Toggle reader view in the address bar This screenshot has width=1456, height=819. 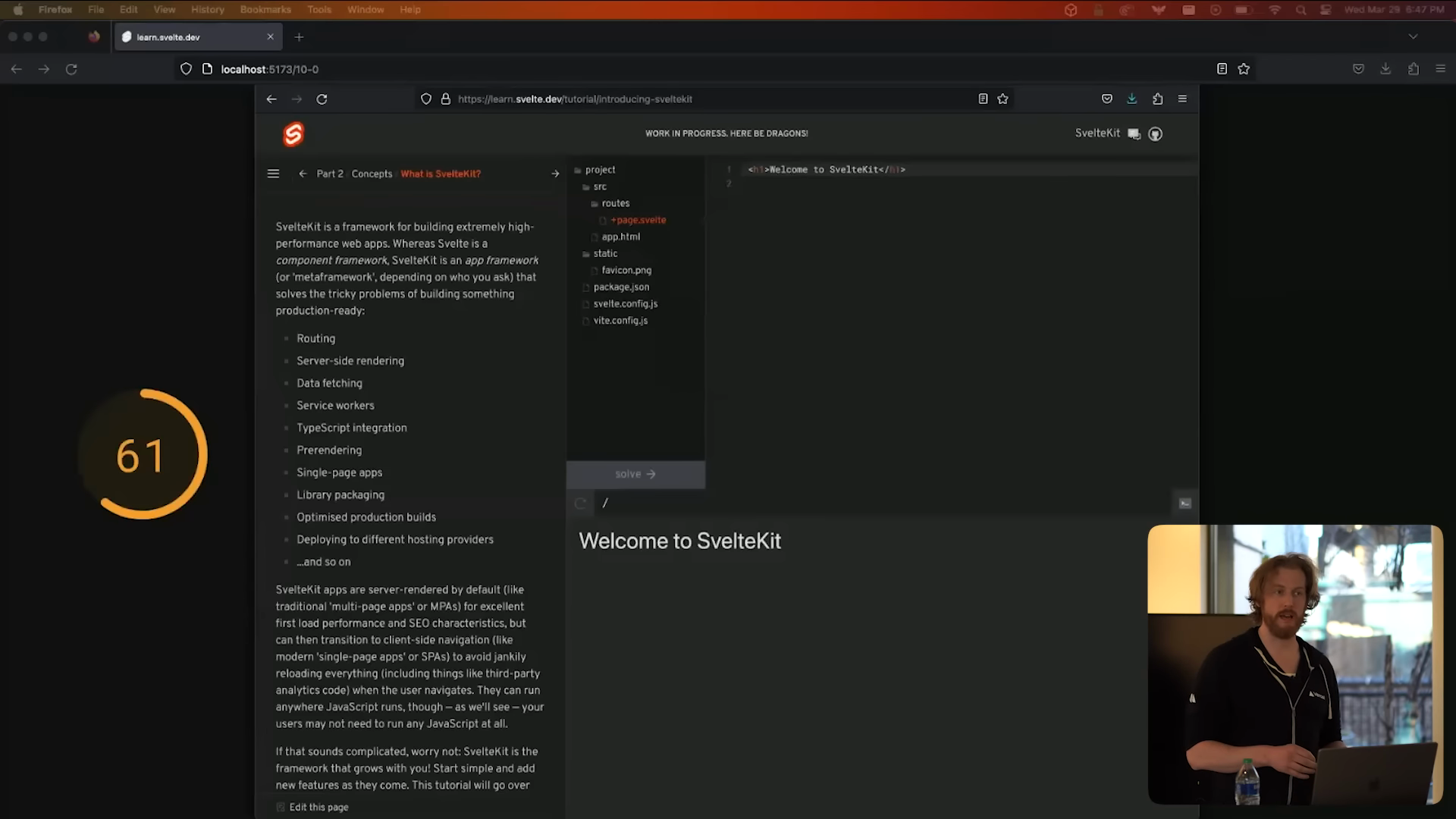coord(1222,69)
